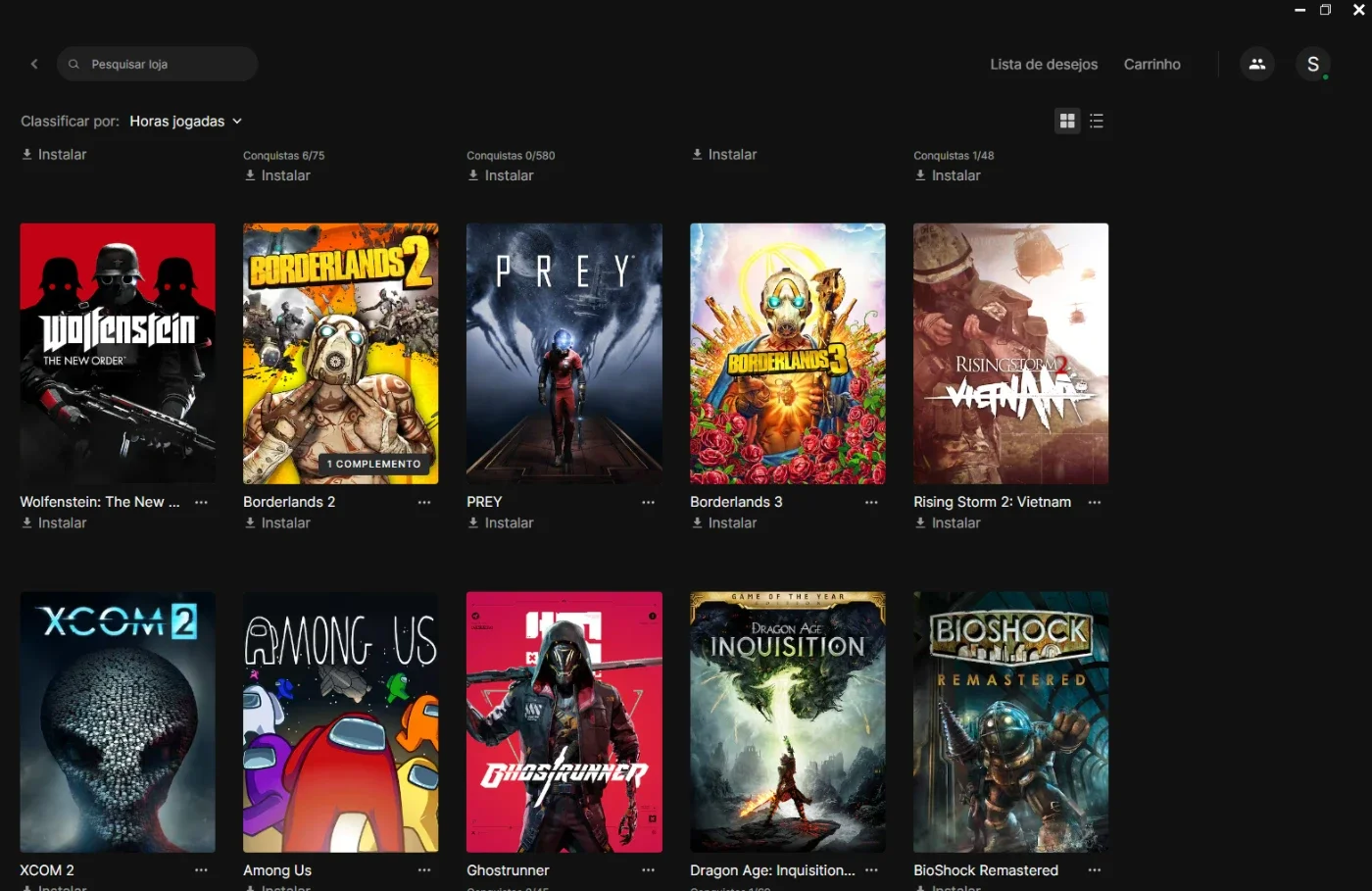Close the launcher window
1372x891 pixels.
point(1358,10)
